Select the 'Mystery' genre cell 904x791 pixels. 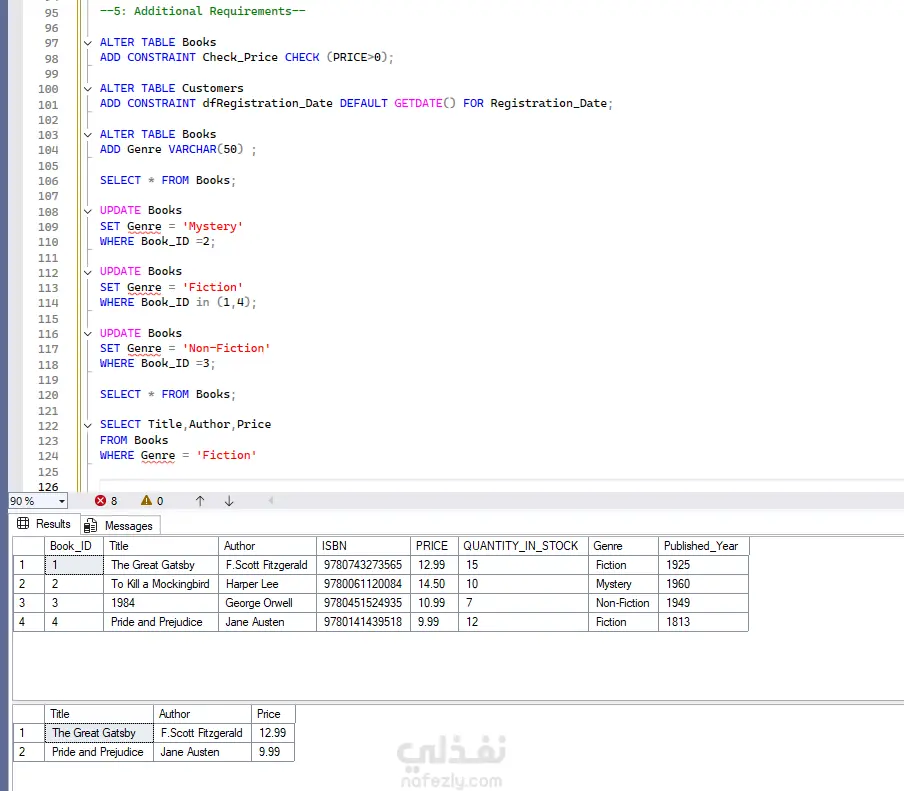point(623,584)
